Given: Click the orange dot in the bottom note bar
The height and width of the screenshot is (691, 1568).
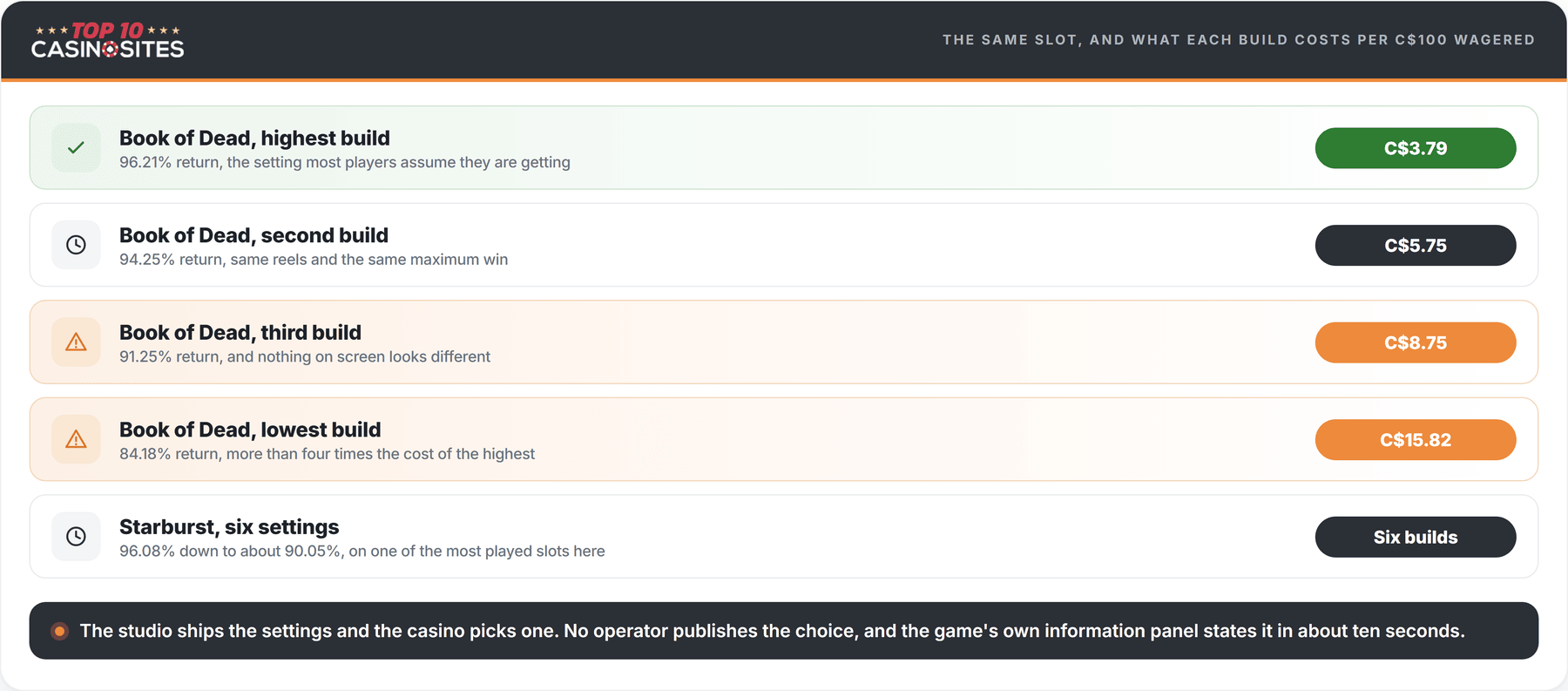Looking at the screenshot, I should coord(59,631).
